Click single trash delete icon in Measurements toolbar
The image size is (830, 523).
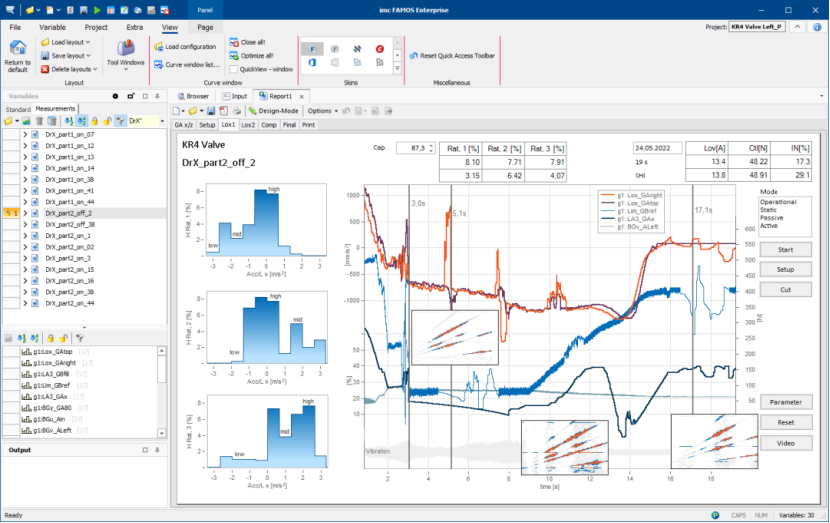39,121
